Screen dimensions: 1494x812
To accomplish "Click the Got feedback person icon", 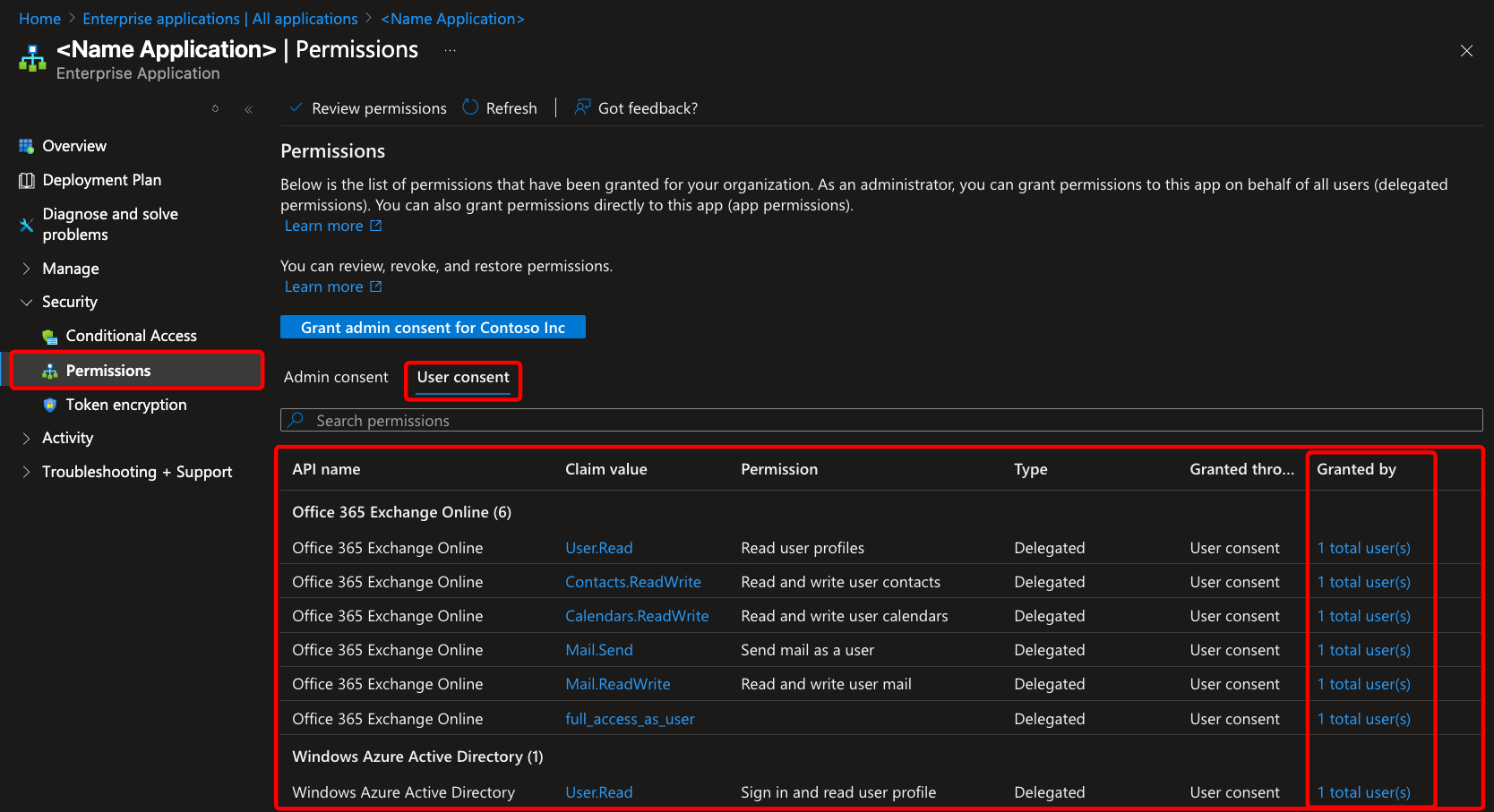I will [x=582, y=107].
